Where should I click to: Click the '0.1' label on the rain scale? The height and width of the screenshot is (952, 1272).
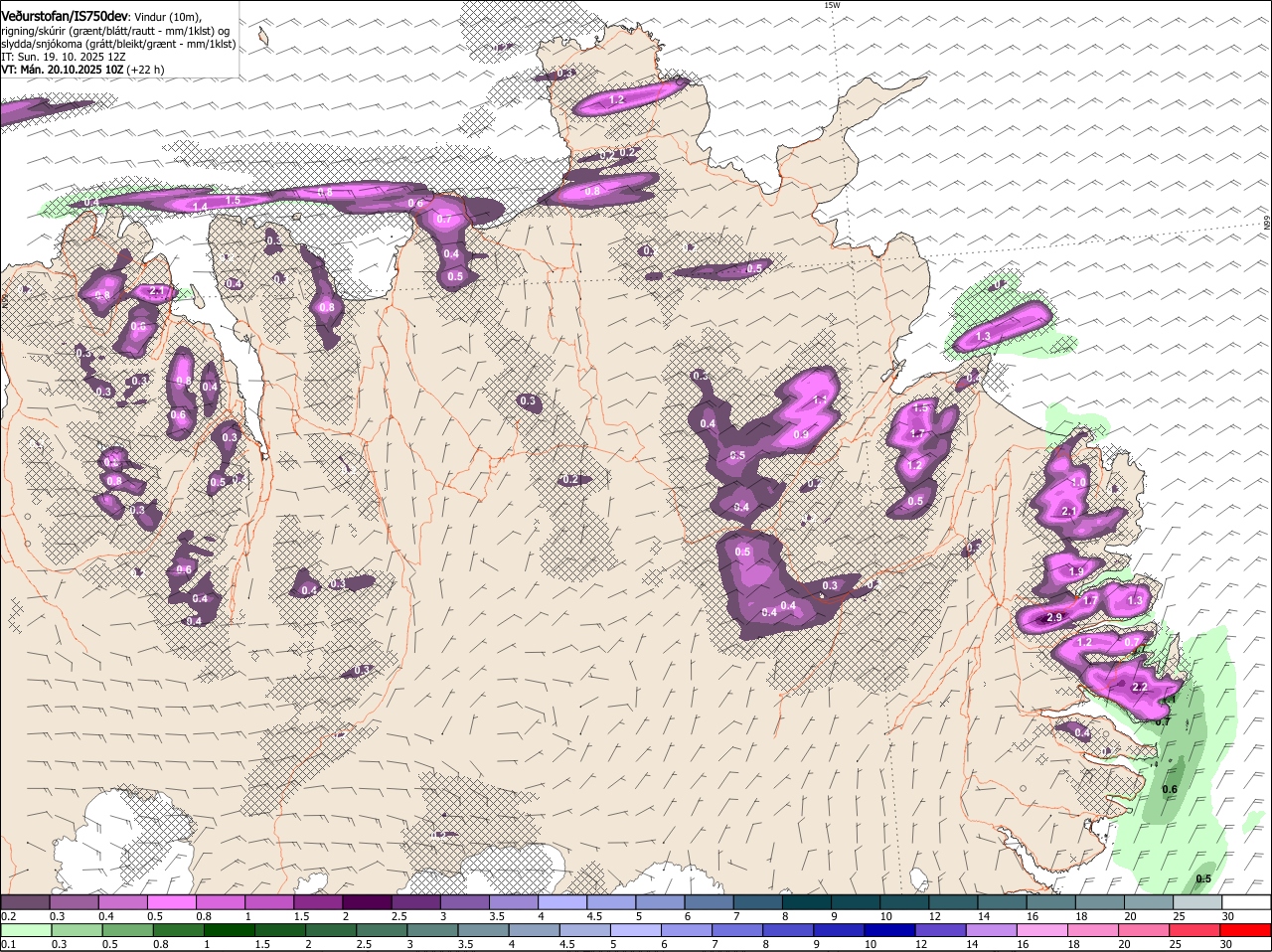(9, 944)
